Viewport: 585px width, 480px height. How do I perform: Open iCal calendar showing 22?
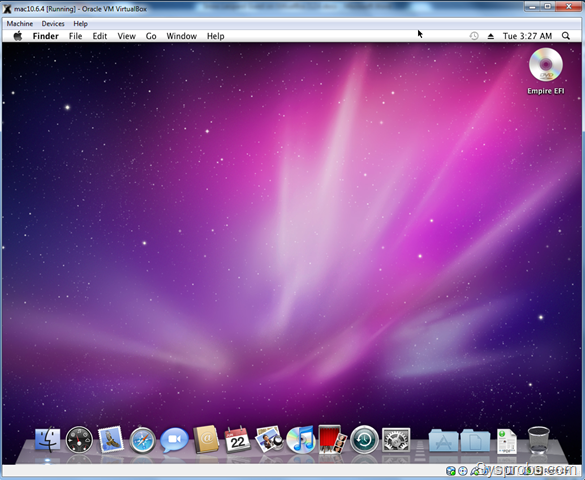pyautogui.click(x=237, y=439)
